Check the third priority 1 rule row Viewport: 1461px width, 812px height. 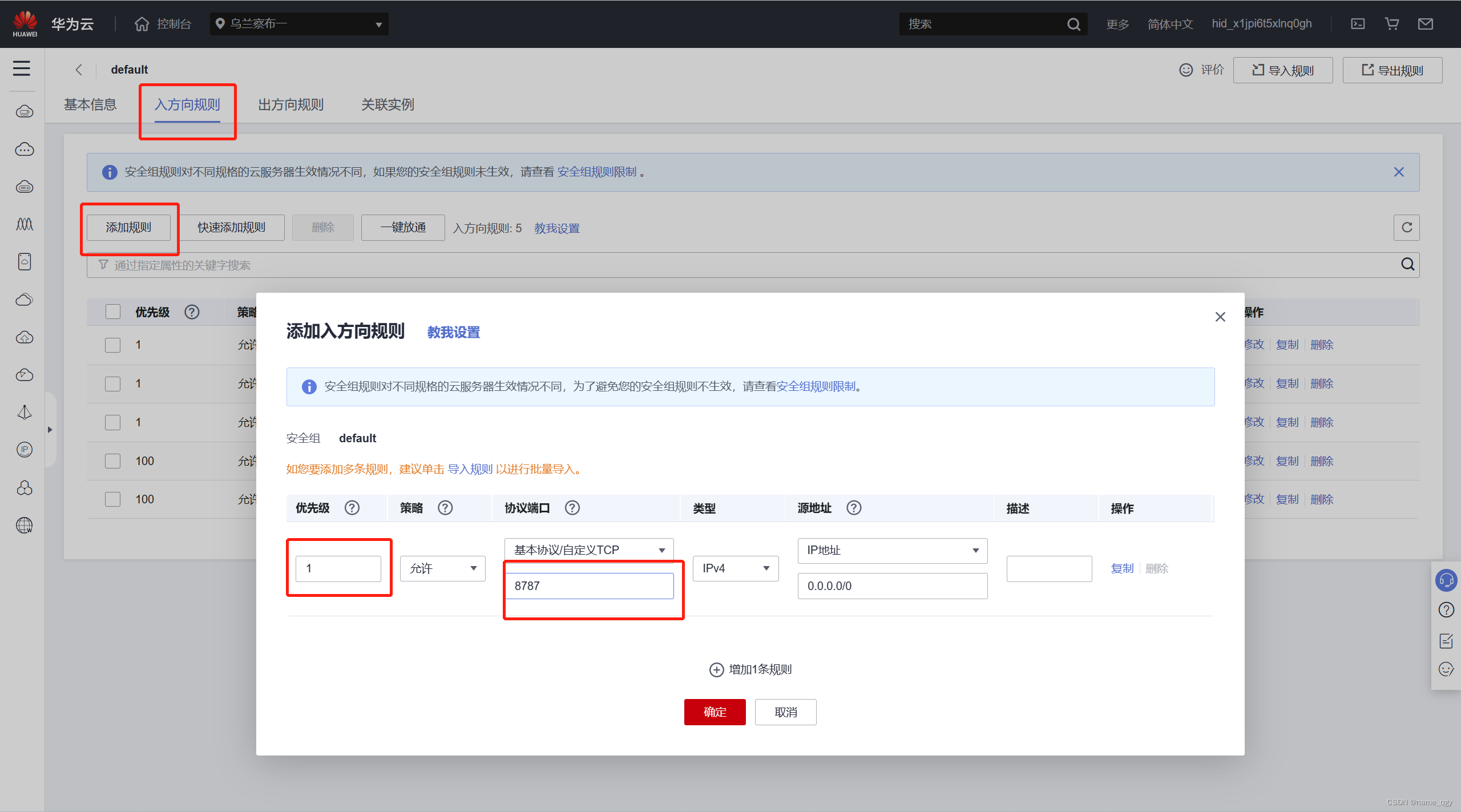113,422
